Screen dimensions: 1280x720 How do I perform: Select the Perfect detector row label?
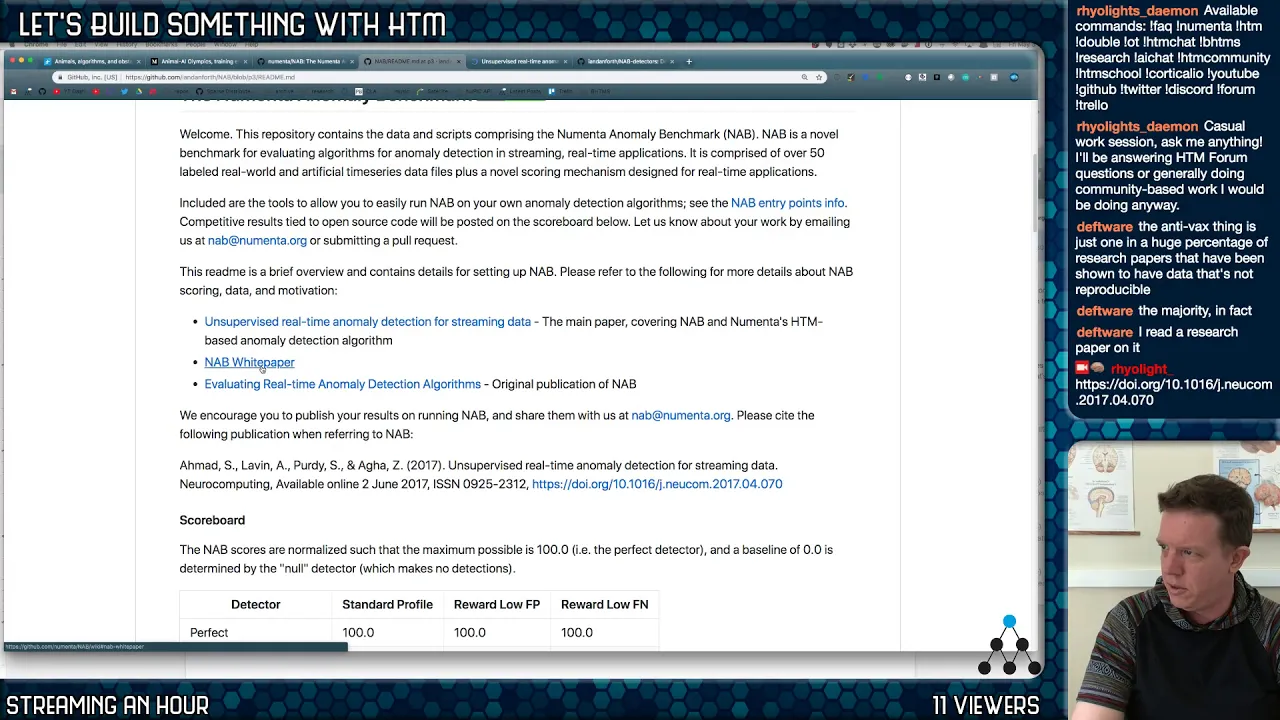209,633
